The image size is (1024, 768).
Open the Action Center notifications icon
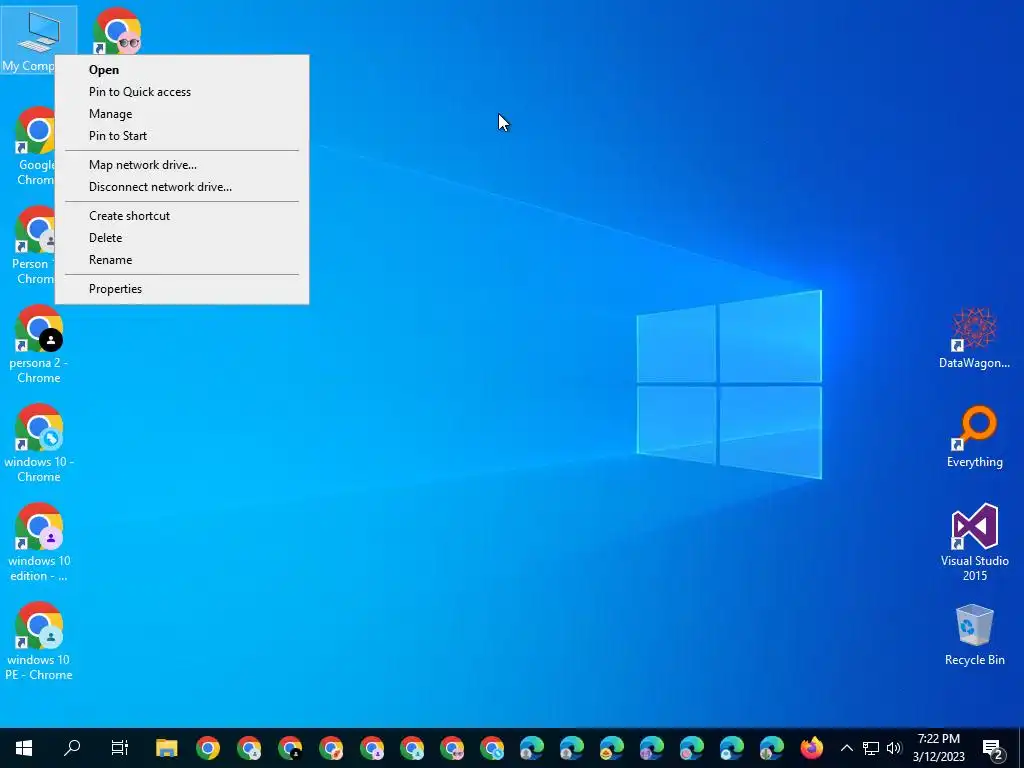click(993, 748)
